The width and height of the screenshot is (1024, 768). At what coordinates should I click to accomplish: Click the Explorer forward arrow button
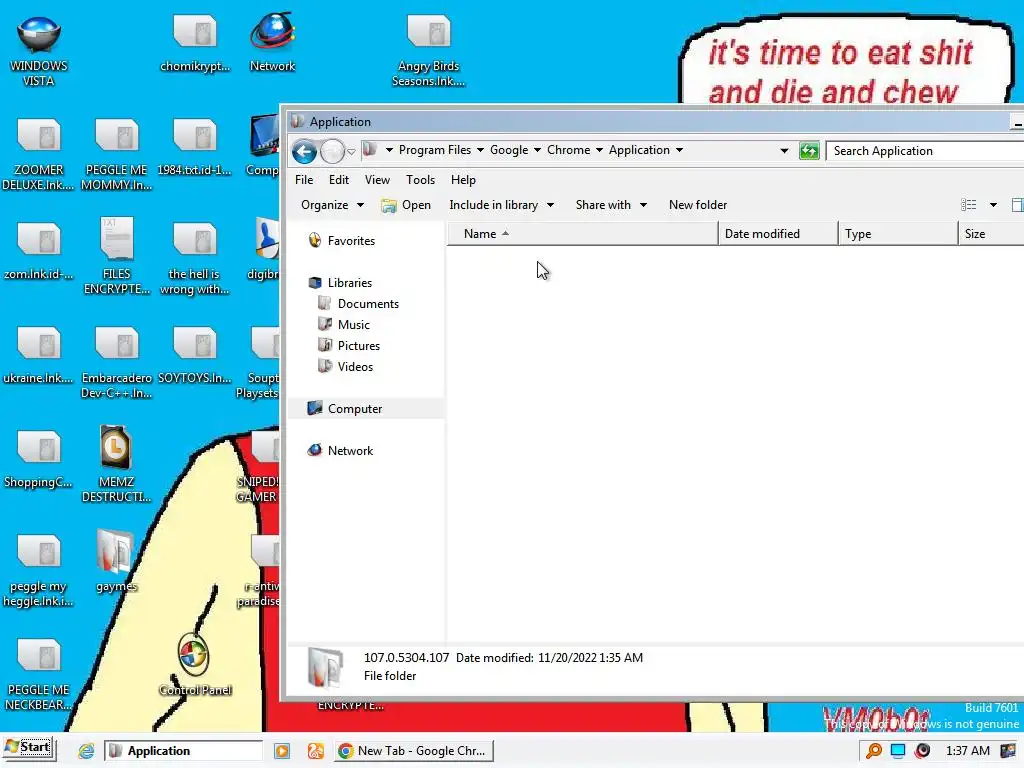pyautogui.click(x=332, y=152)
